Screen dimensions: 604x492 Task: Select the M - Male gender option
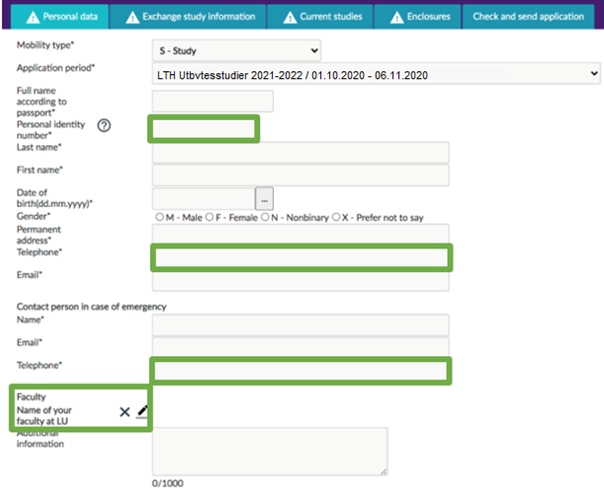159,217
